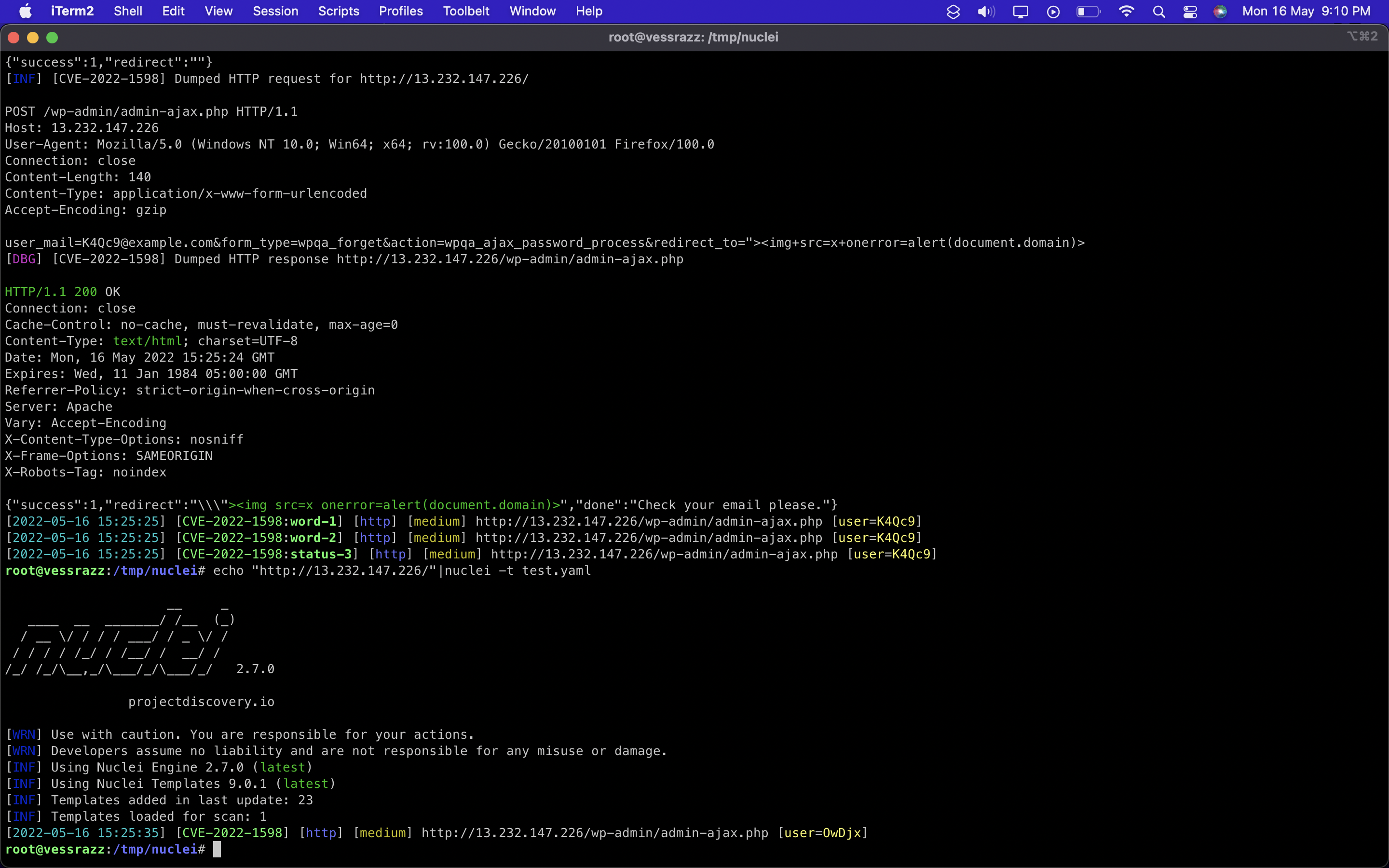Click the terminal prompt cursor at bottom
The image size is (1389, 868).
(217, 850)
